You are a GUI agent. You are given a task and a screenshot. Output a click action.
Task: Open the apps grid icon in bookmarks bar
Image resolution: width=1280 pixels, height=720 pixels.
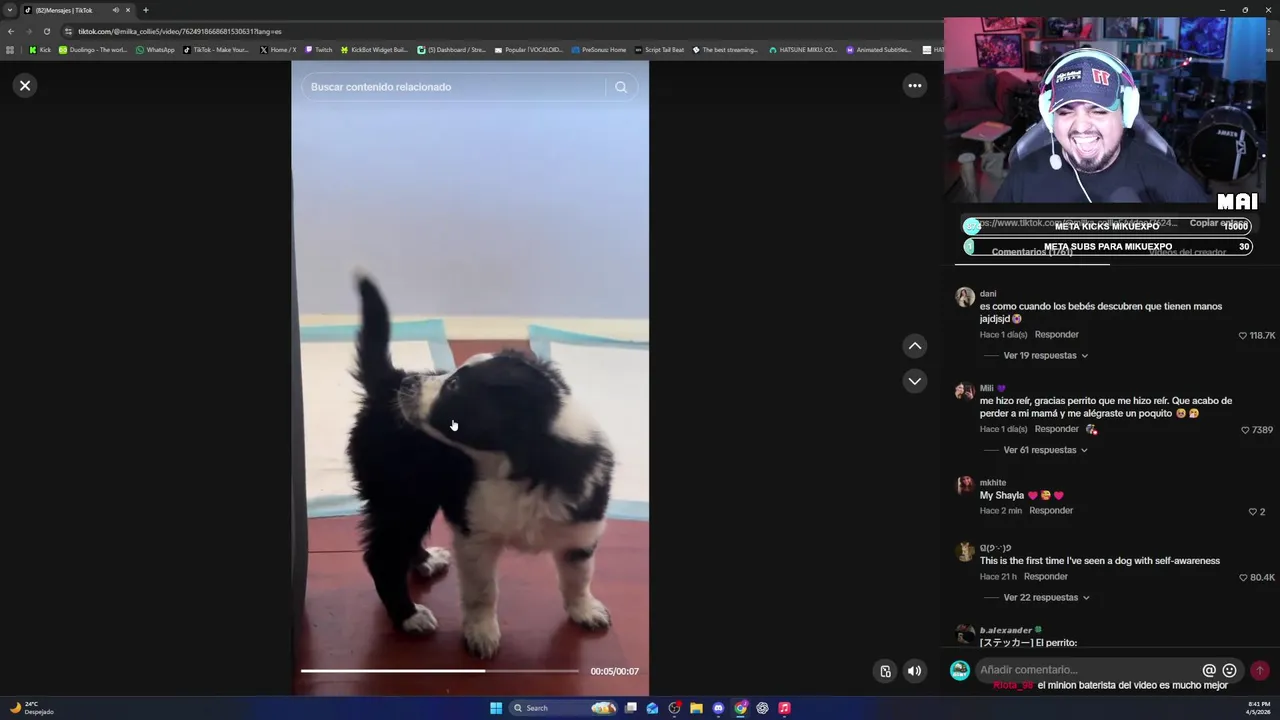[x=11, y=50]
